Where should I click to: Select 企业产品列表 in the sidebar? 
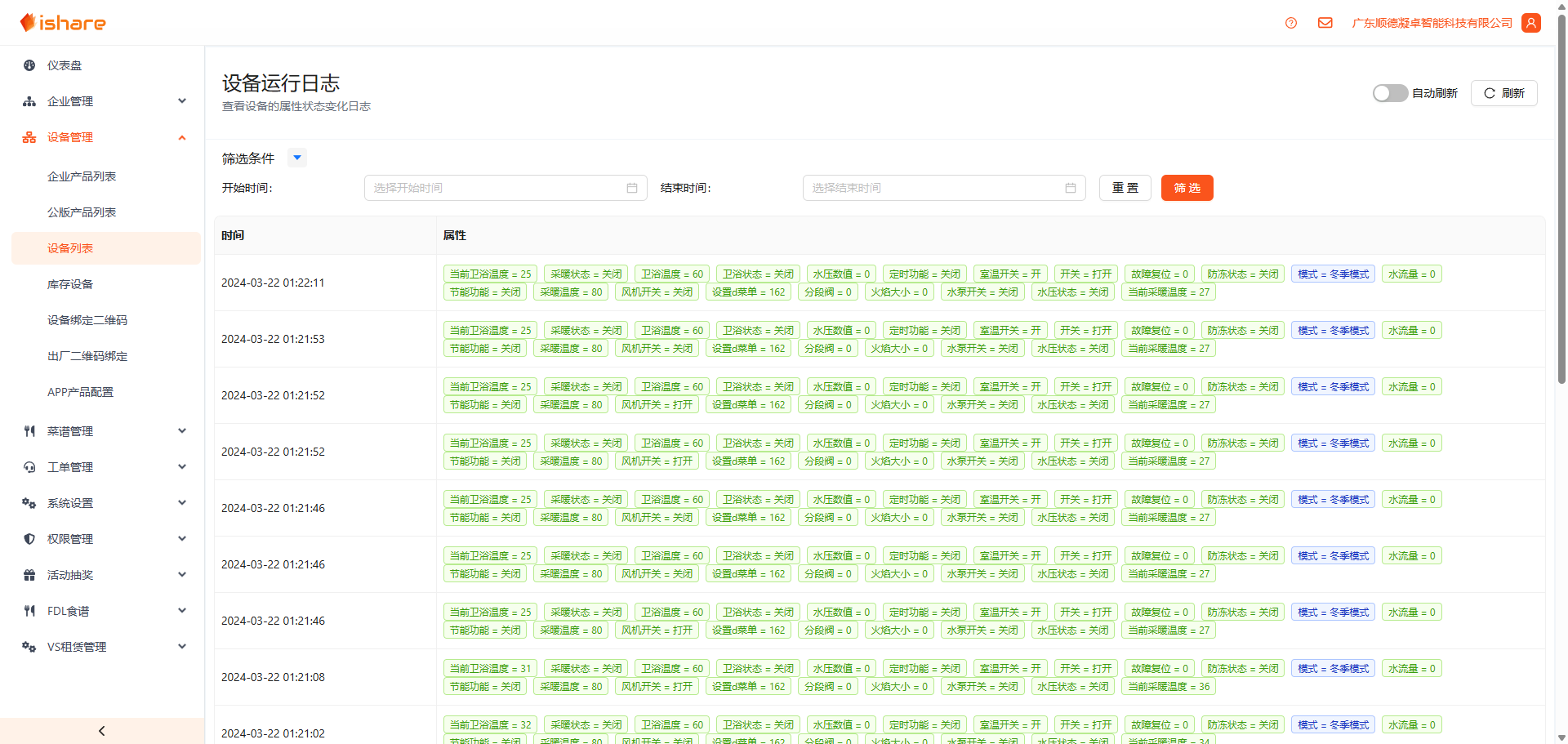(x=82, y=176)
